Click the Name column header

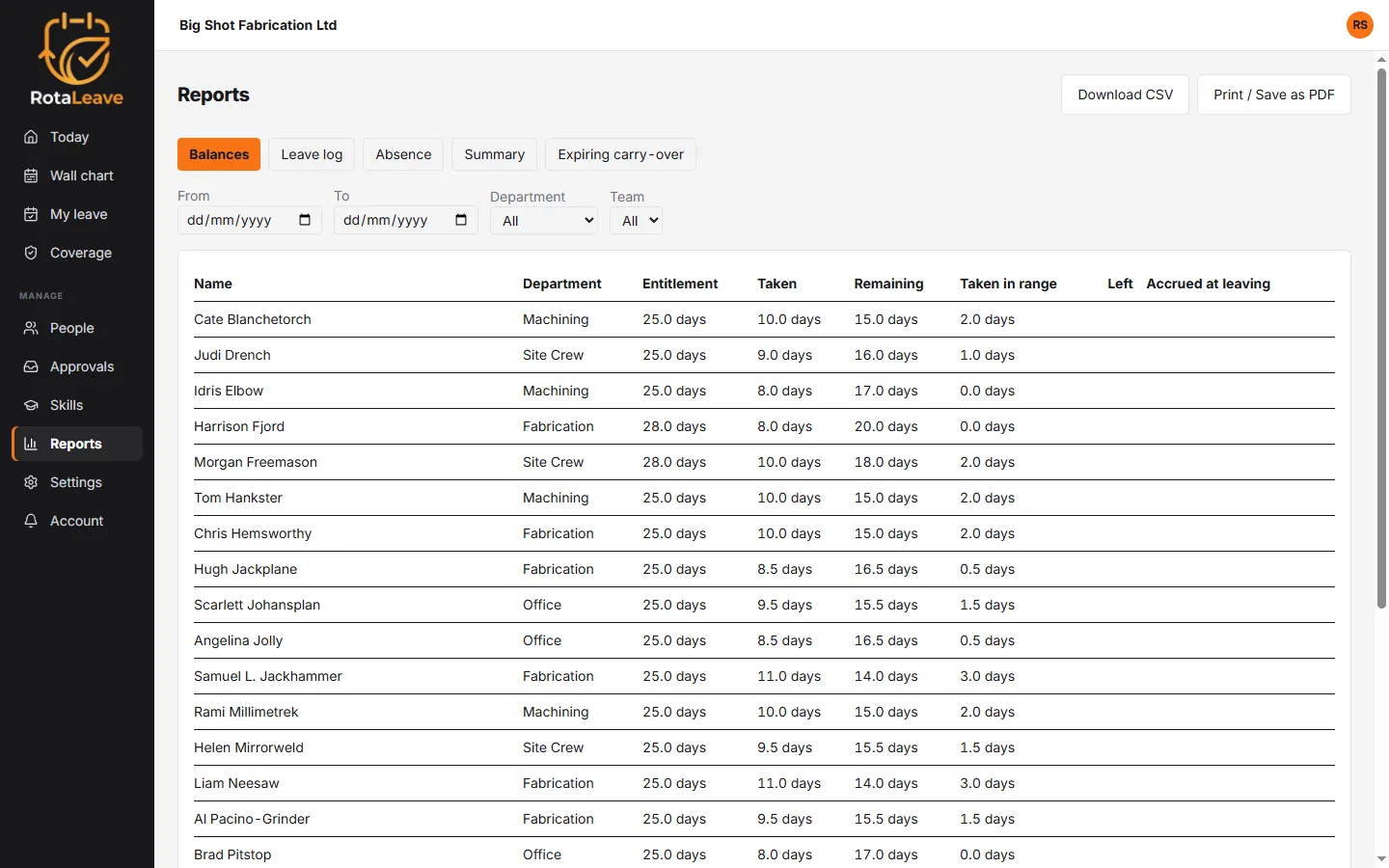pyautogui.click(x=213, y=284)
